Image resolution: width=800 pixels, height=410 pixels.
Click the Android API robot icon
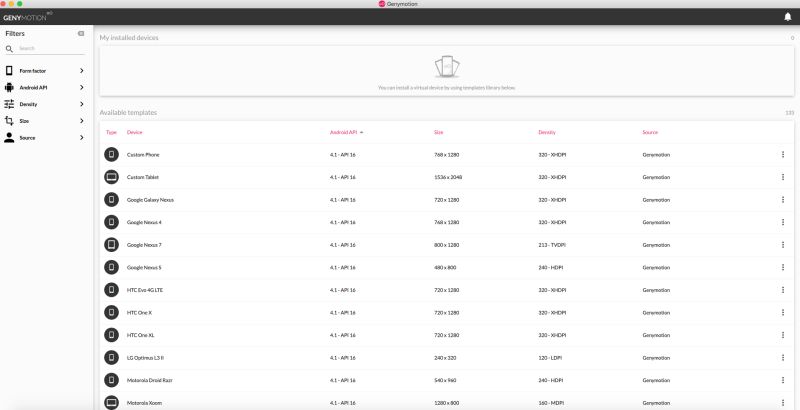9,87
